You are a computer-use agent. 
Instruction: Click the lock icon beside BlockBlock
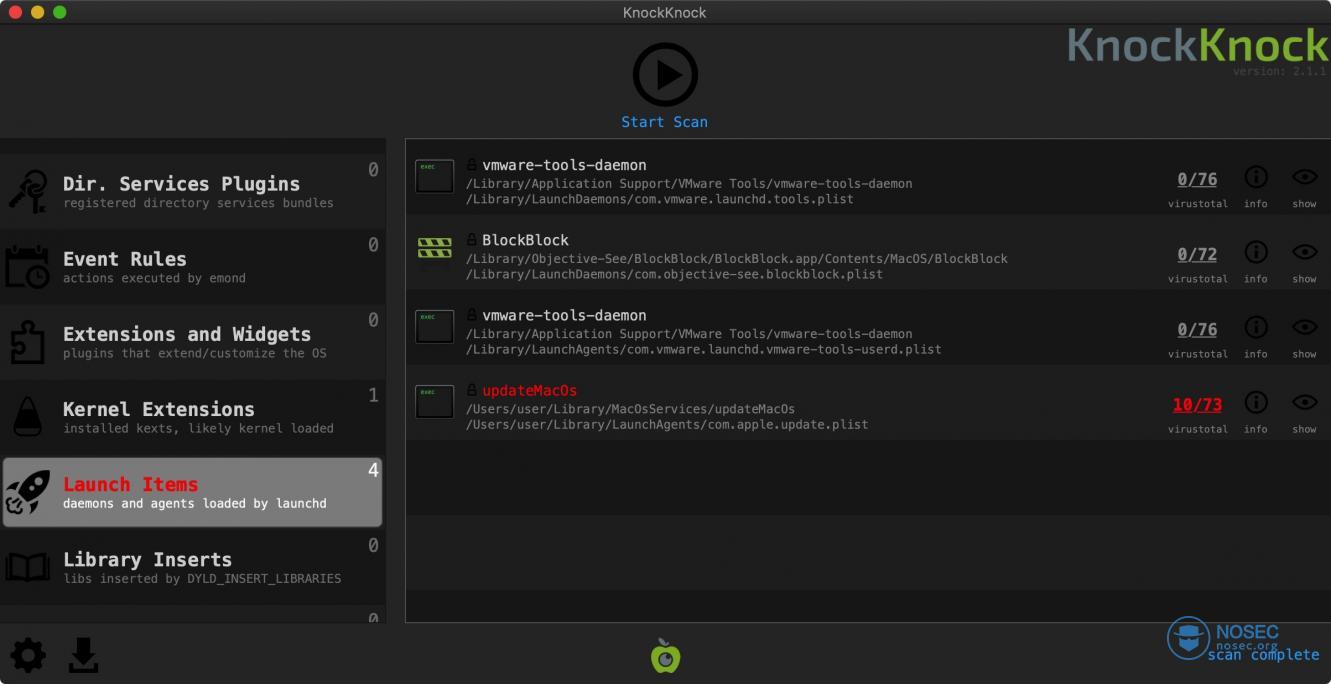472,240
